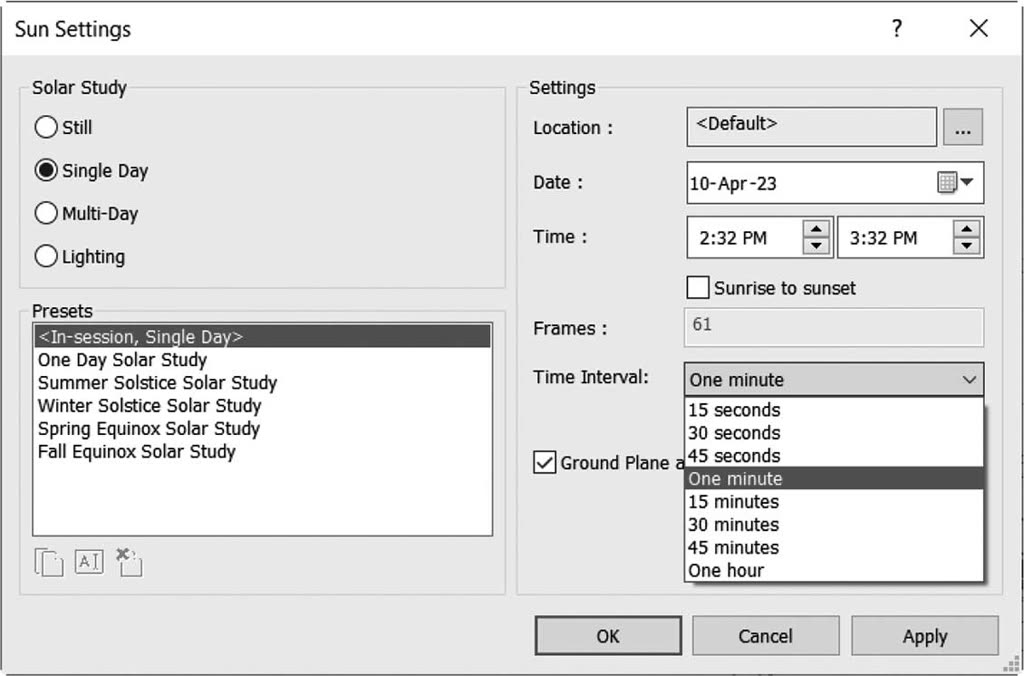Increase the start time with up arrow
The image size is (1024, 676).
[x=816, y=229]
